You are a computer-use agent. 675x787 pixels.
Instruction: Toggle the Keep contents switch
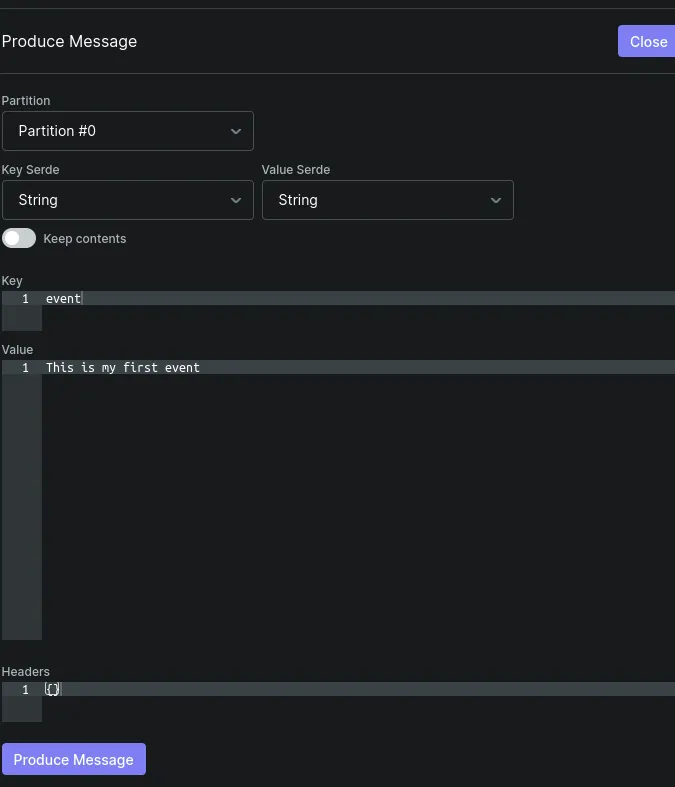pyautogui.click(x=19, y=238)
